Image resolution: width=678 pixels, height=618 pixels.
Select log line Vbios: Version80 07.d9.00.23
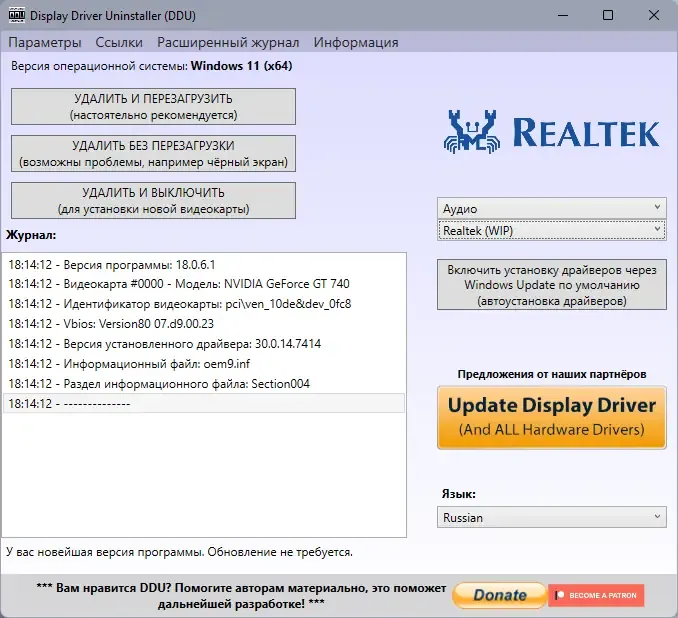pos(204,323)
